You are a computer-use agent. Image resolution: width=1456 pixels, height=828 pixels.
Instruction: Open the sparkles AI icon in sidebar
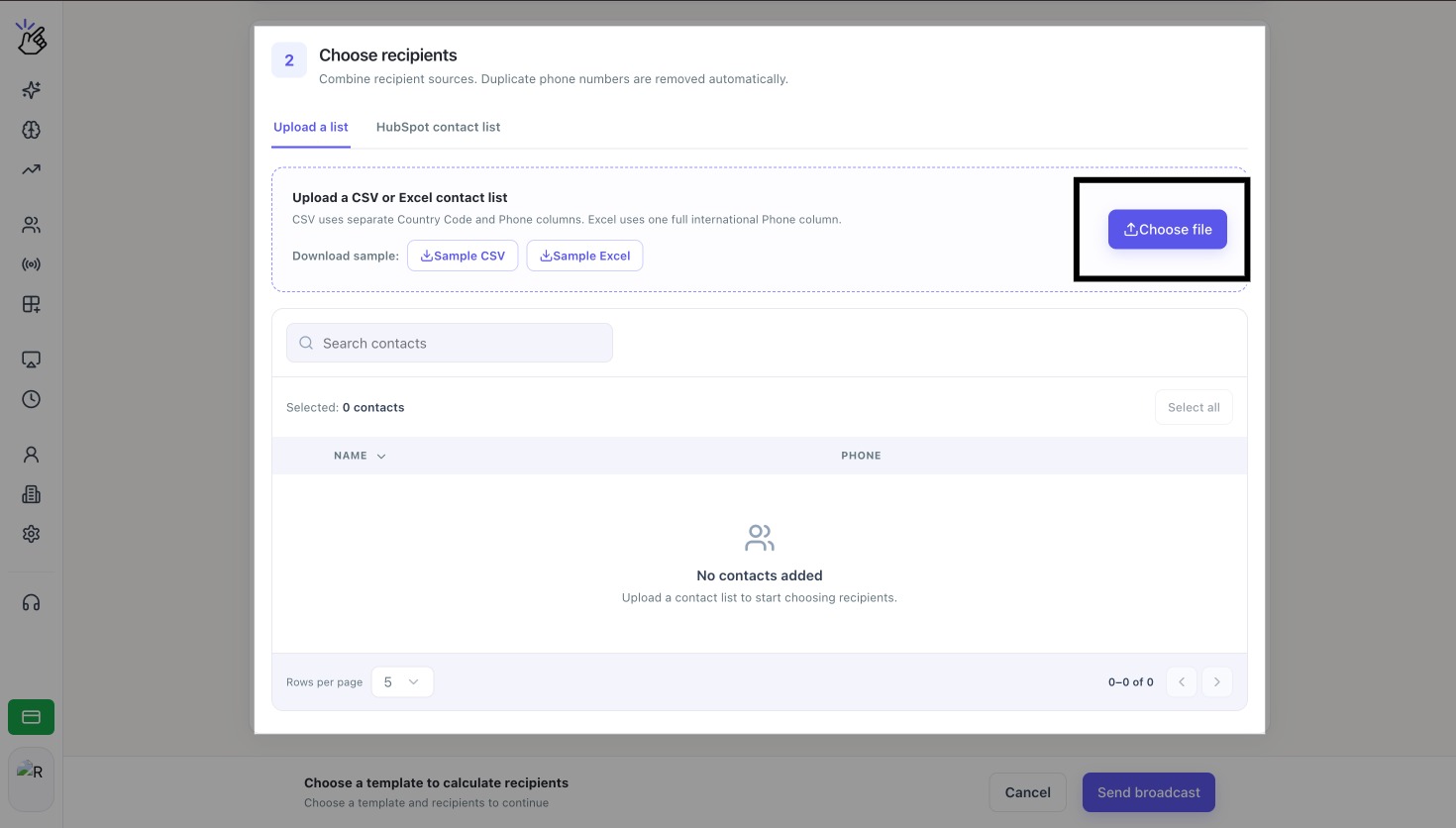point(32,90)
